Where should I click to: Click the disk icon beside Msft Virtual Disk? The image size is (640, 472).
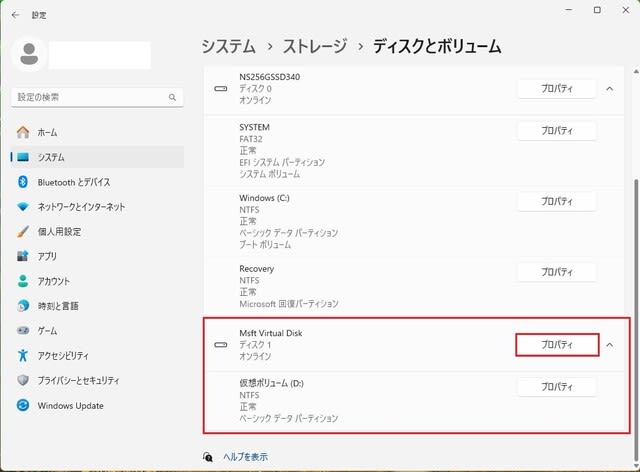[x=221, y=345]
